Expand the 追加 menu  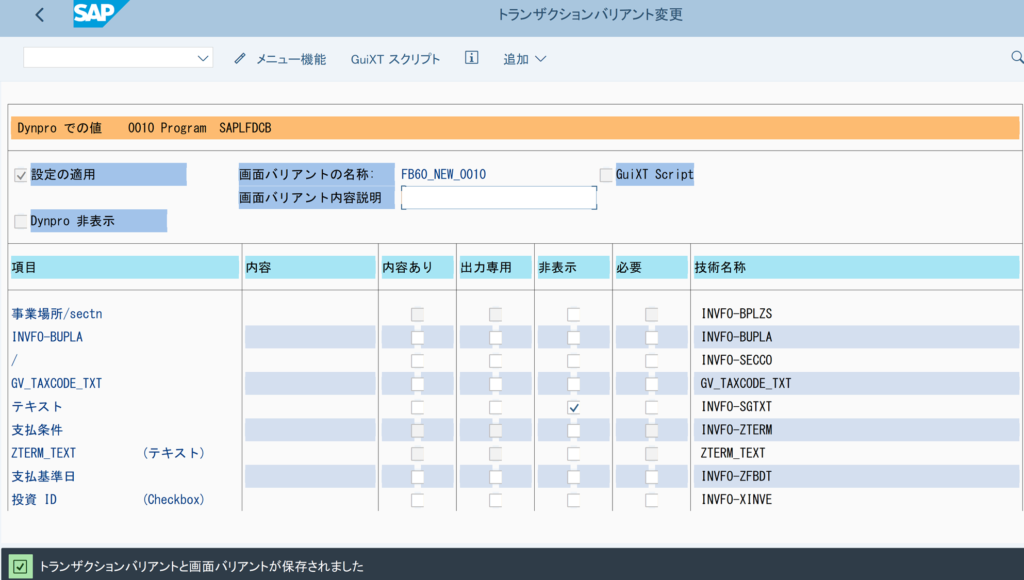[x=524, y=59]
